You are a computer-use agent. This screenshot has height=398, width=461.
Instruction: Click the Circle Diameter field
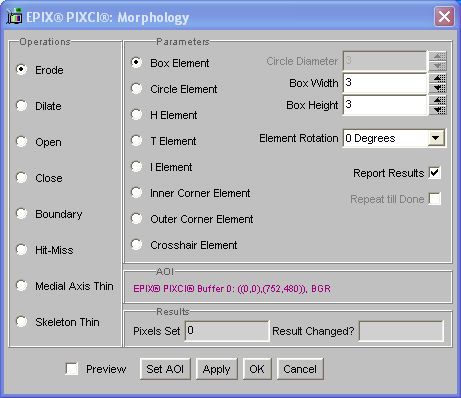(385, 61)
